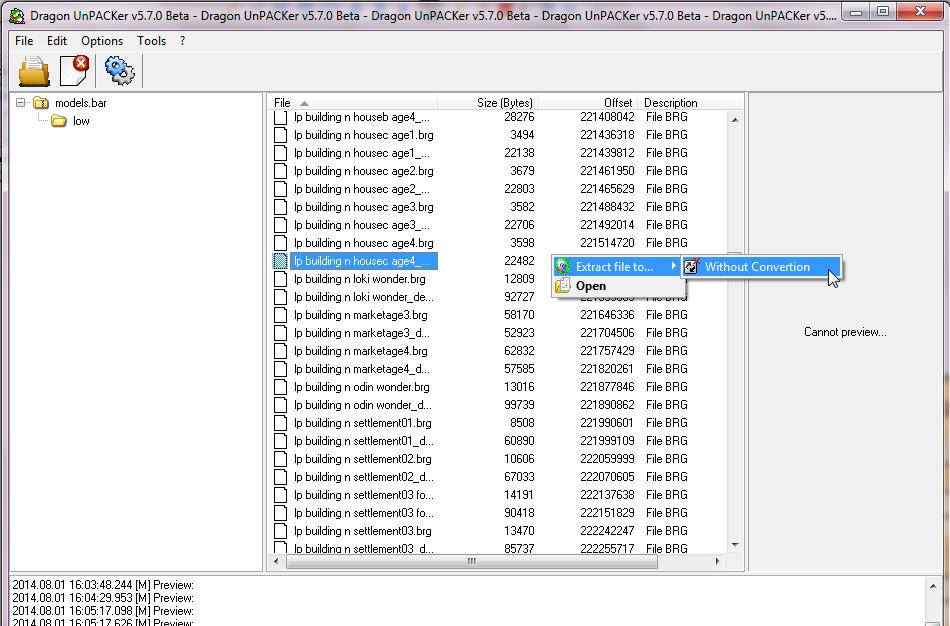Image resolution: width=950 pixels, height=626 pixels.
Task: Close current file via red X icon
Action: click(x=75, y=70)
